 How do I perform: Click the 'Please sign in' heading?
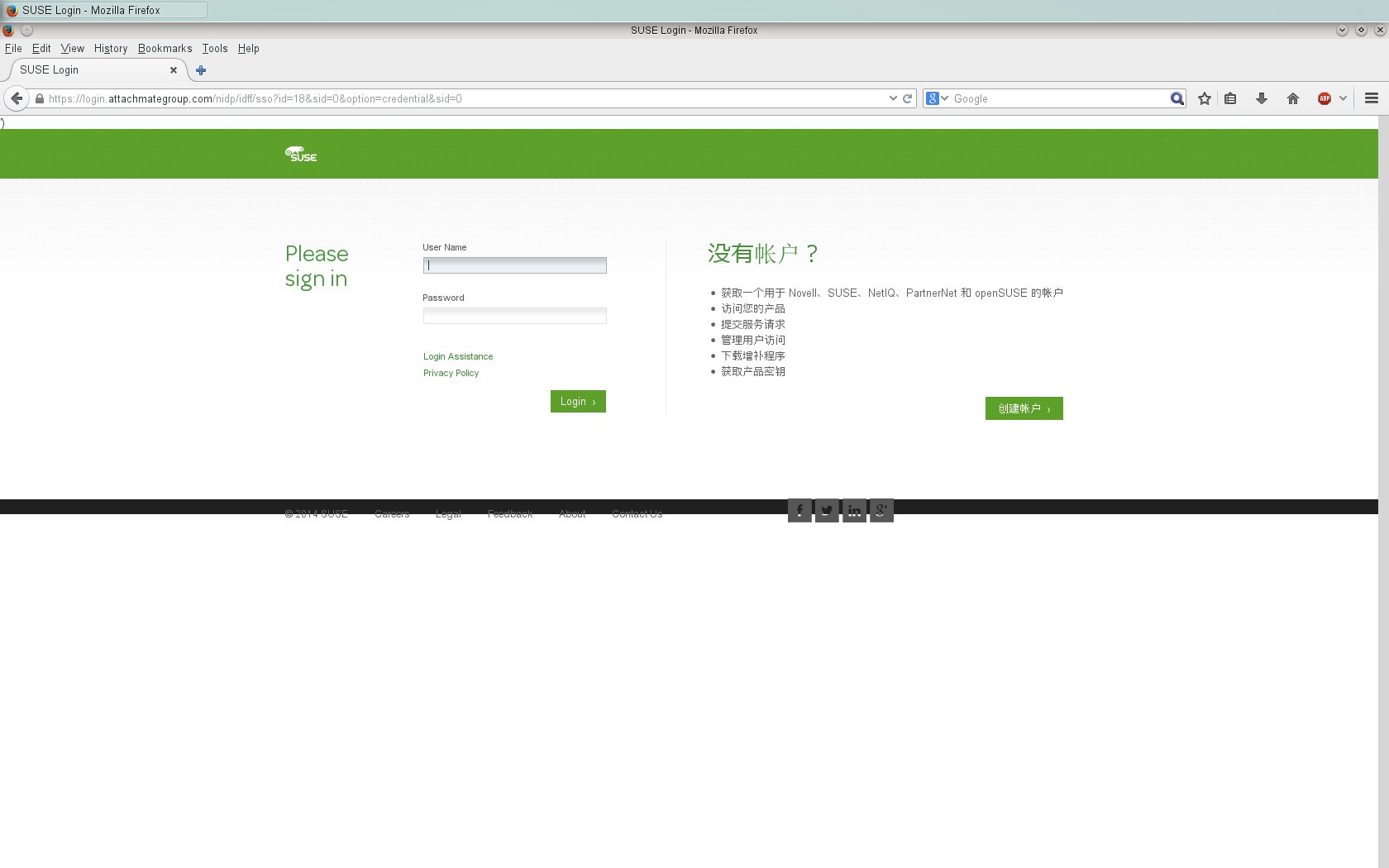tap(317, 266)
